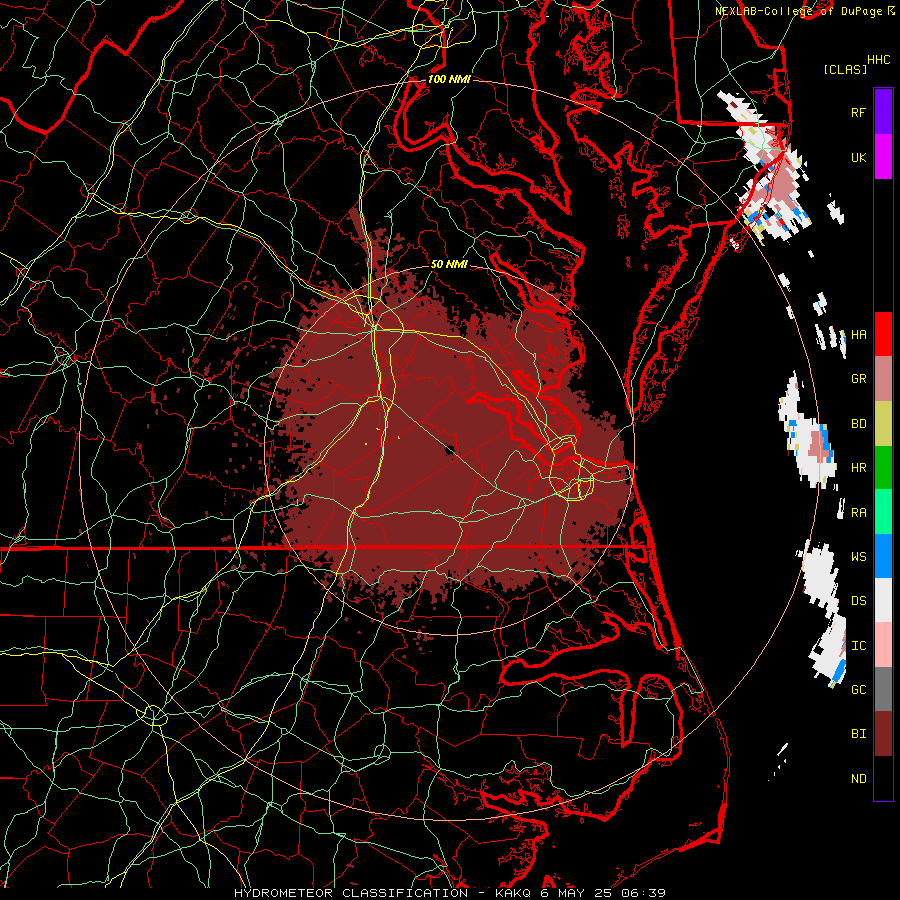This screenshot has width=900, height=900.
Task: Click the 'BI' legend label
Action: [858, 734]
